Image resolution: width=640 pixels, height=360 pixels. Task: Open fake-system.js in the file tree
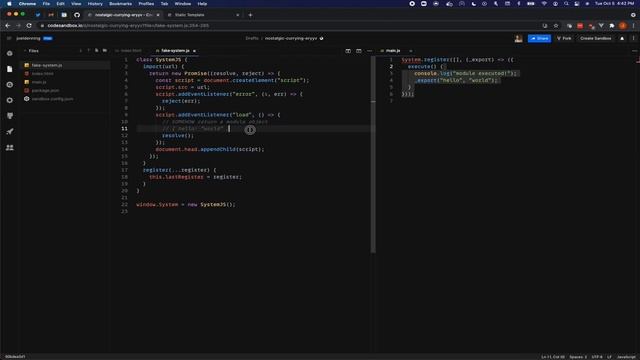(65, 65)
